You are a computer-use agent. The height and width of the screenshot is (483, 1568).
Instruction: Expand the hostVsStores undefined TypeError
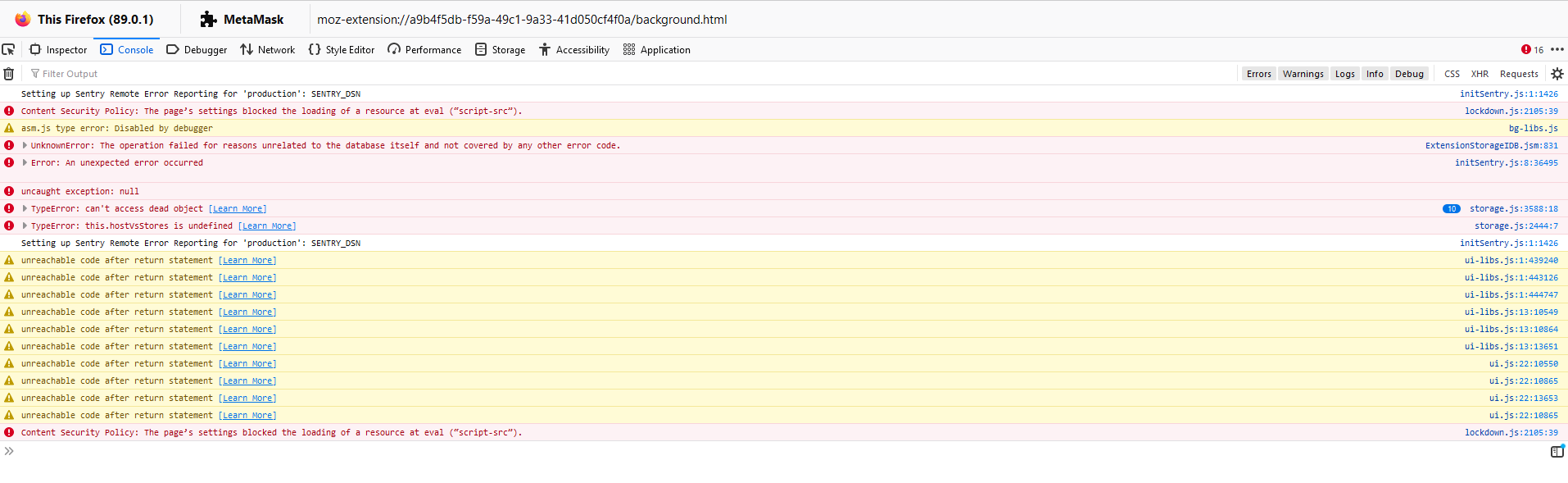pos(25,226)
